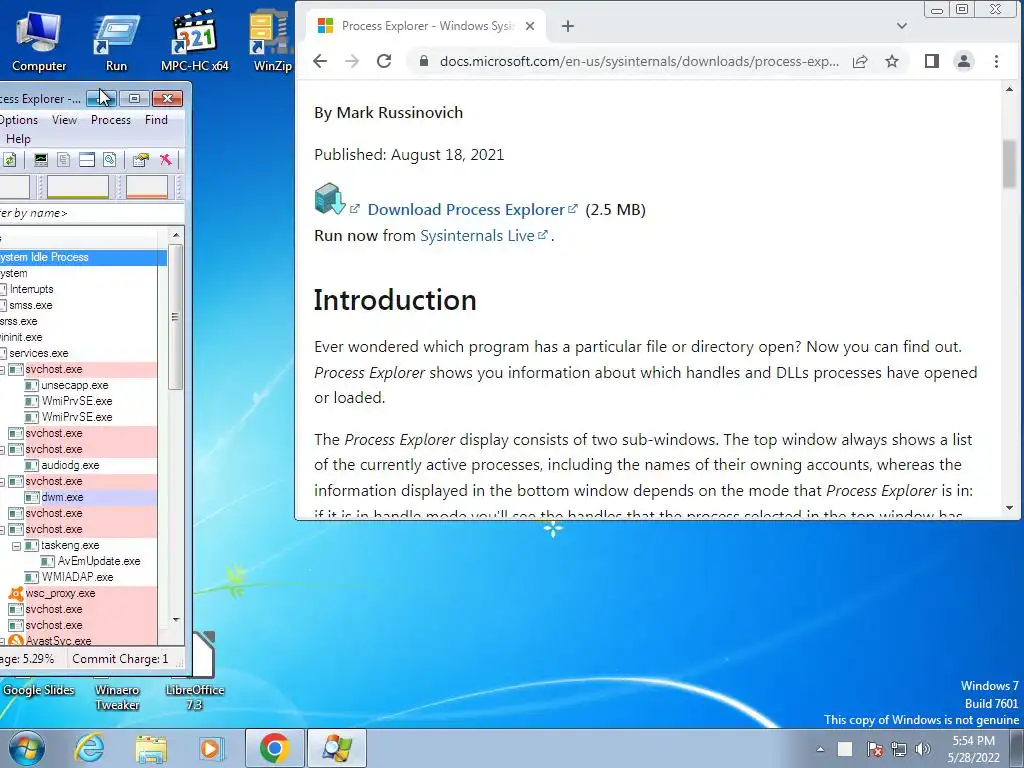The width and height of the screenshot is (1024, 768).
Task: Open the View menu in Process Explorer
Action: [x=64, y=120]
